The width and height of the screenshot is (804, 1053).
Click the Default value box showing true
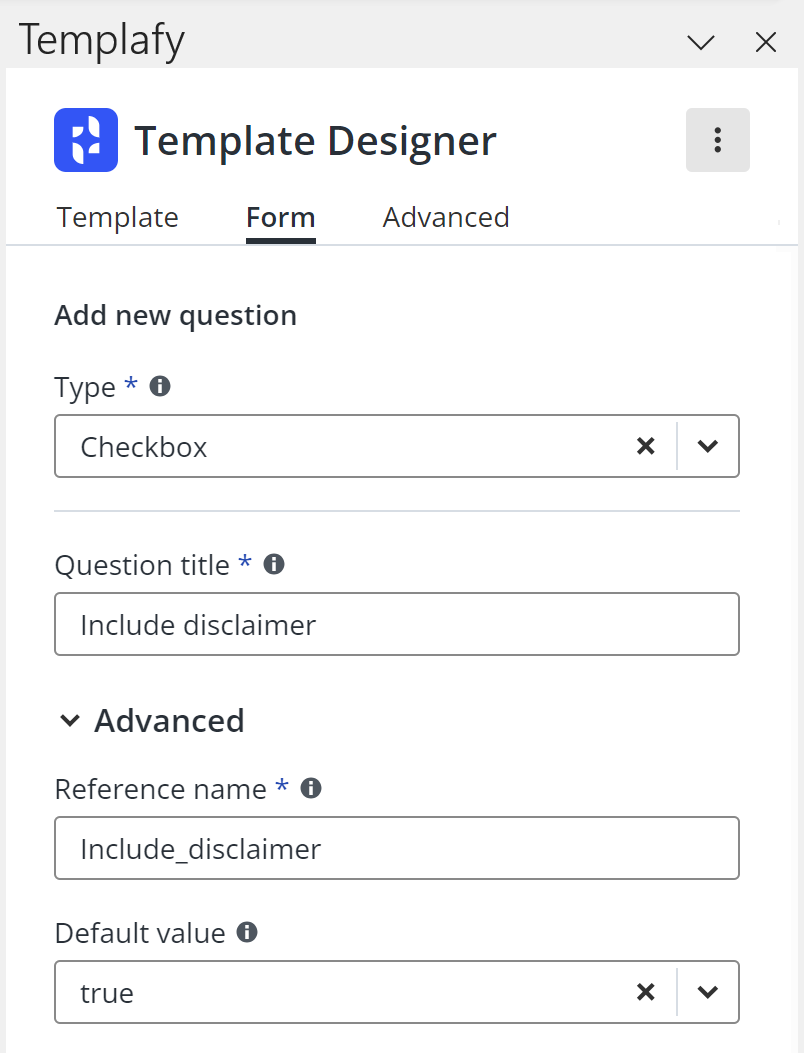coord(340,992)
